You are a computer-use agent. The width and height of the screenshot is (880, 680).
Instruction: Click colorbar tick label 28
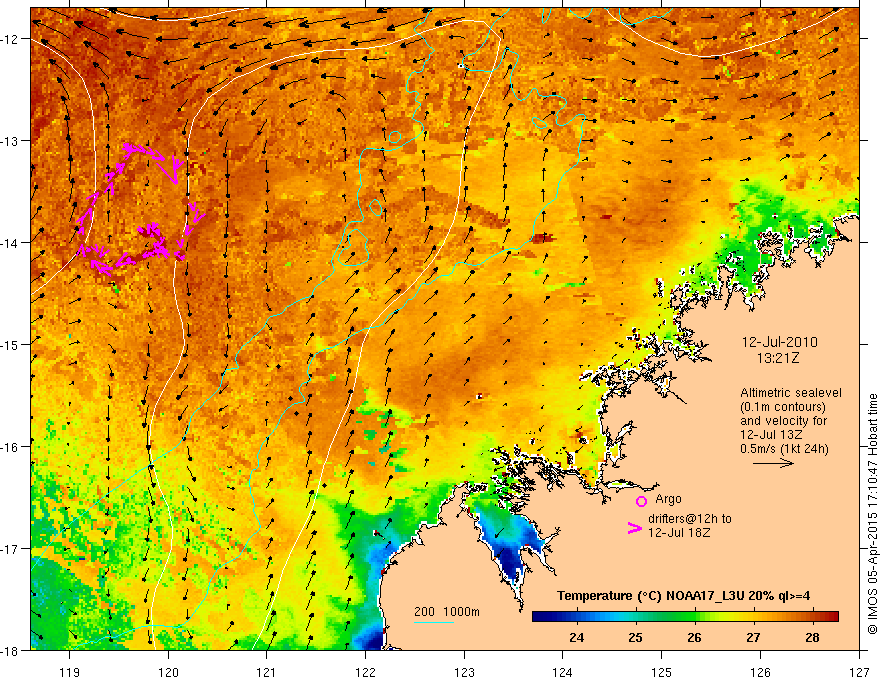pos(812,637)
